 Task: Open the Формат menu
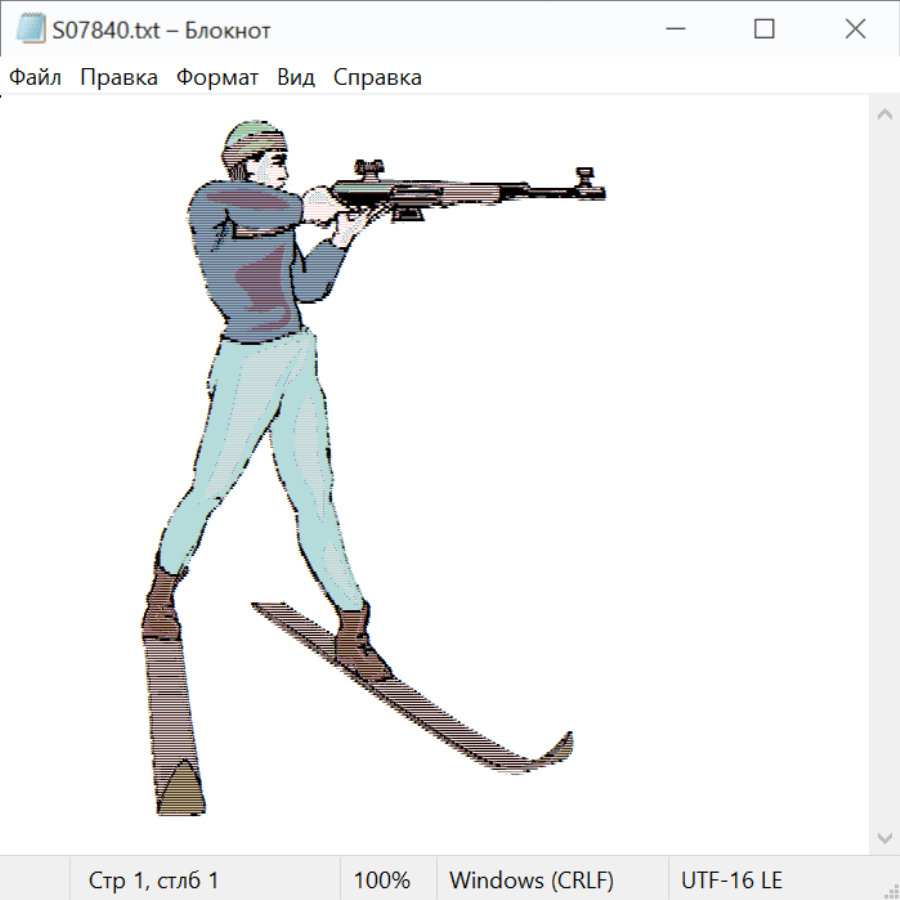[217, 78]
